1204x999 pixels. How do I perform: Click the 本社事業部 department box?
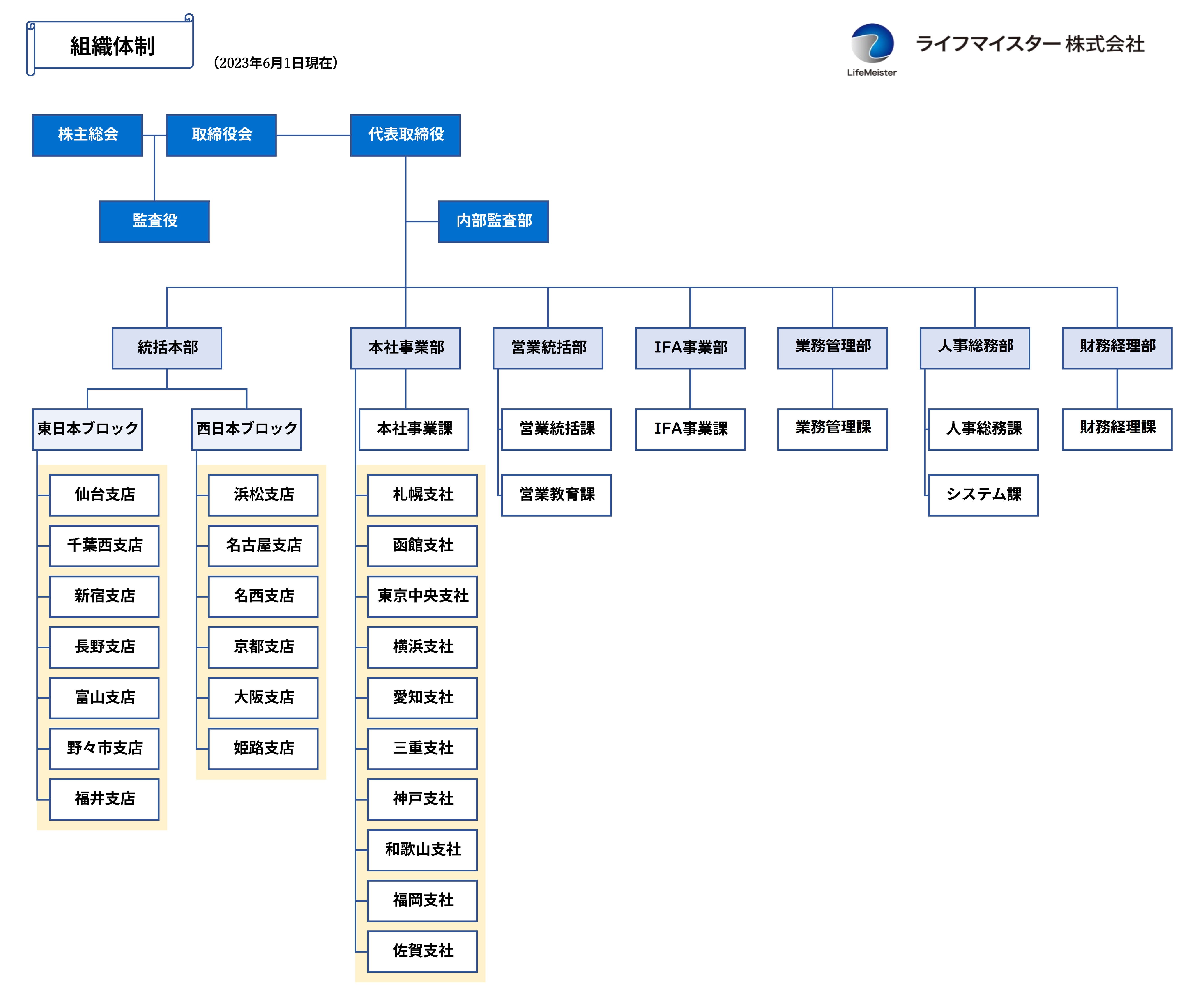pyautogui.click(x=405, y=348)
